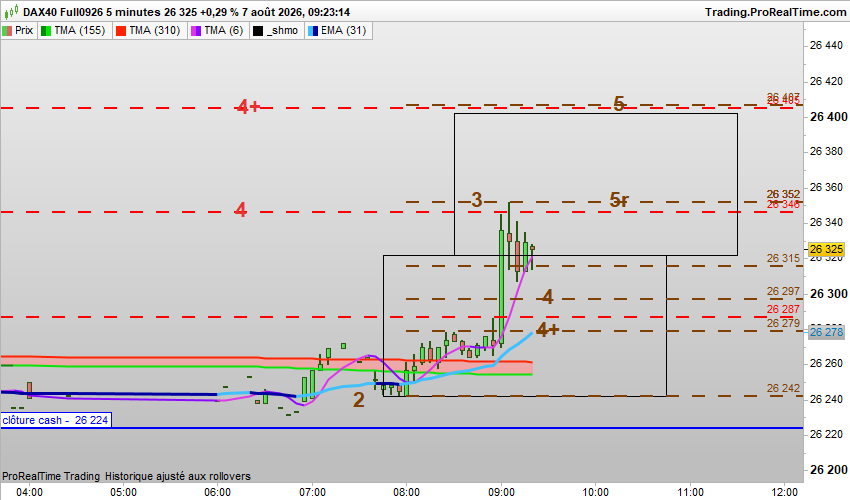The height and width of the screenshot is (500, 850).
Task: Click the 26 297 level label
Action: (x=783, y=291)
